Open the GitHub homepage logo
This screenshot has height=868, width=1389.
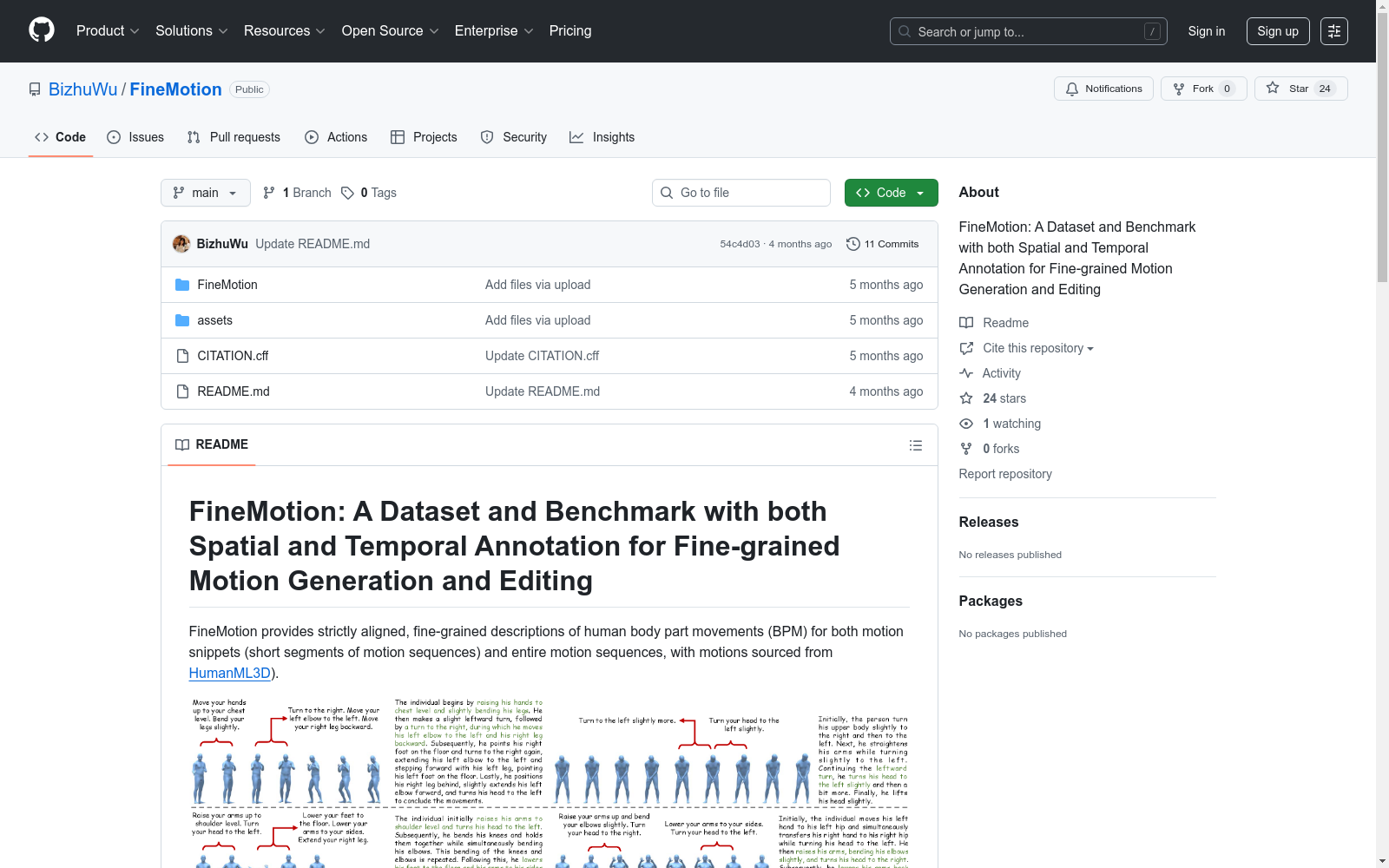pos(42,30)
